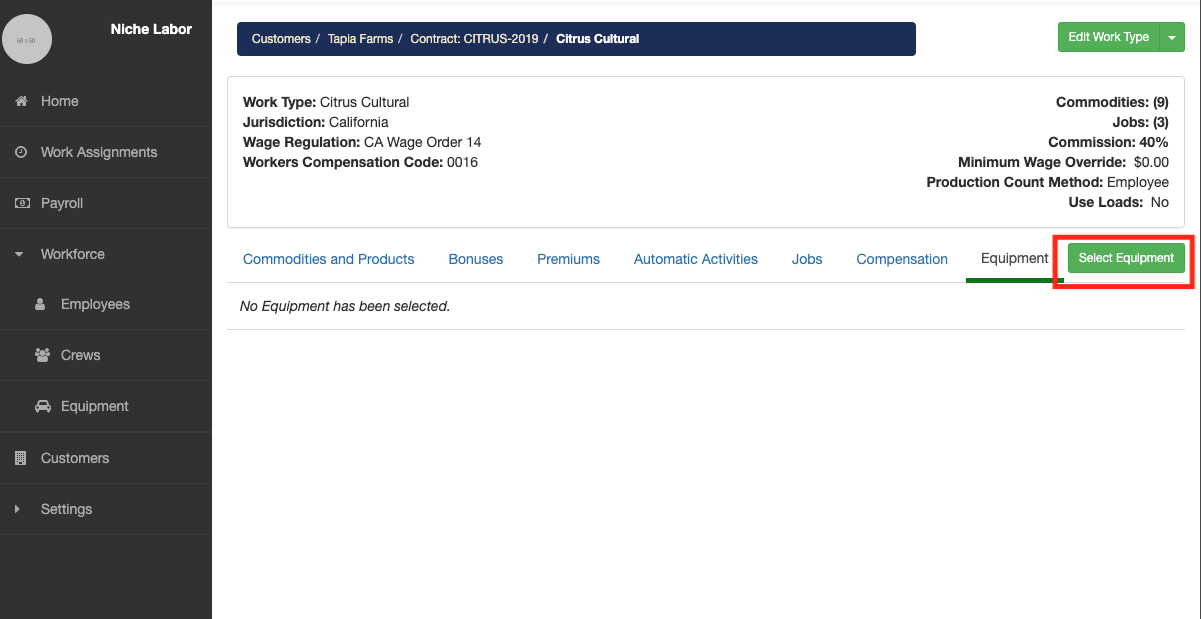Image resolution: width=1201 pixels, height=619 pixels.
Task: Click the Payroll icon in the sidebar
Action: [20, 203]
